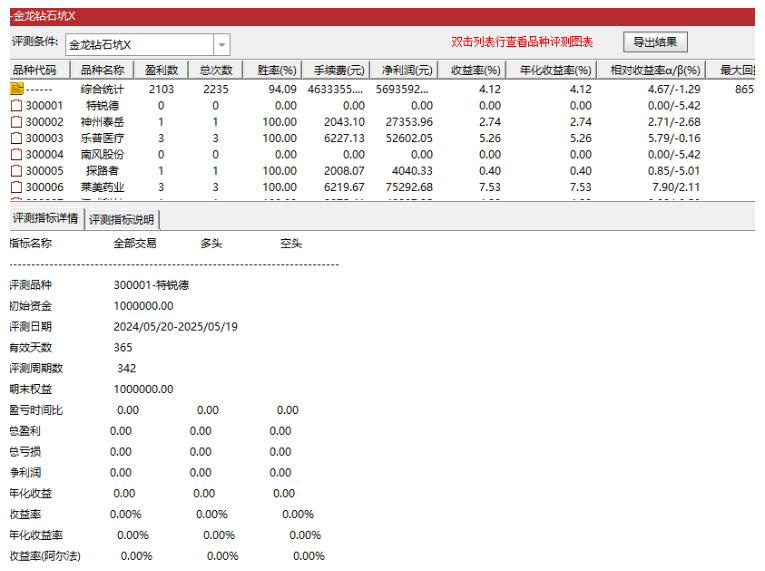Click the 收益率(阿尔法) indicator label
Image resolution: width=765 pixels, height=571 pixels.
[x=45, y=556]
